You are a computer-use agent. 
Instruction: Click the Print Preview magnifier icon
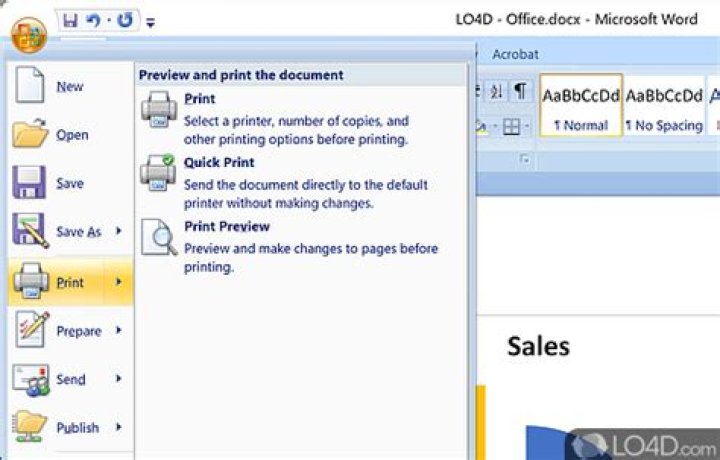coord(159,237)
